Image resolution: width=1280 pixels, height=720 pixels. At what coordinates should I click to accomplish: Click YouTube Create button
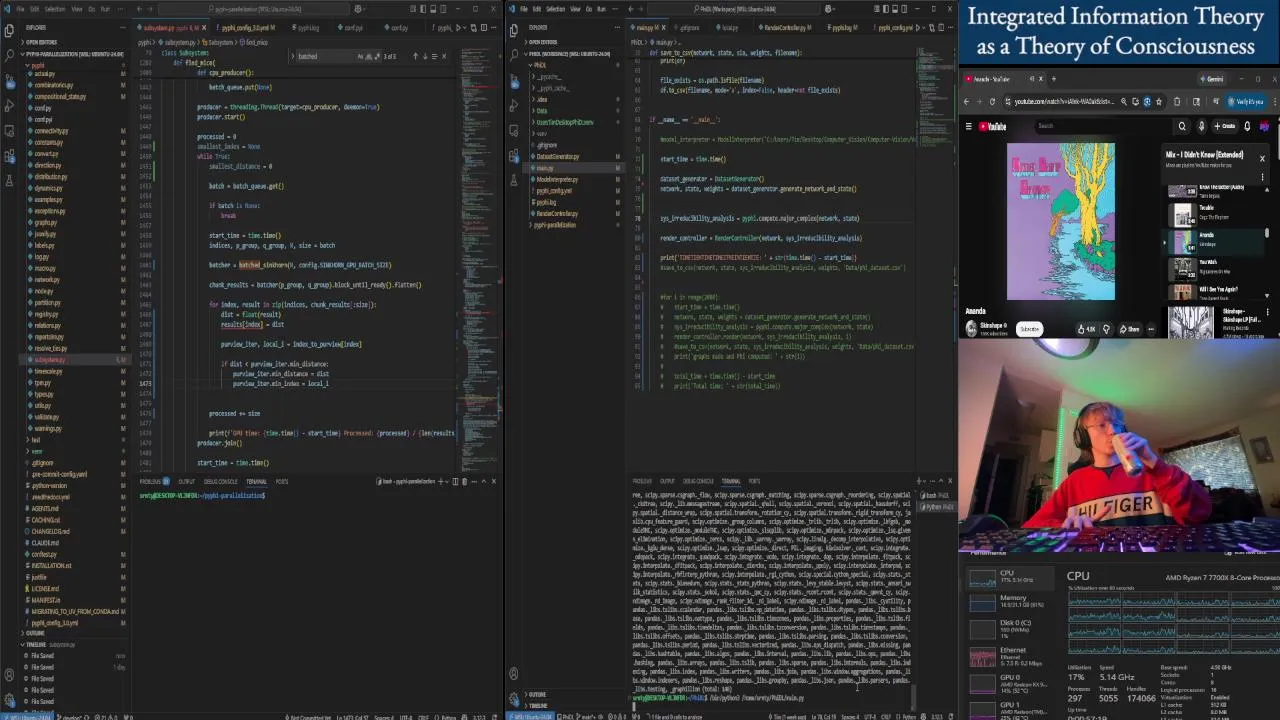pyautogui.click(x=1224, y=126)
